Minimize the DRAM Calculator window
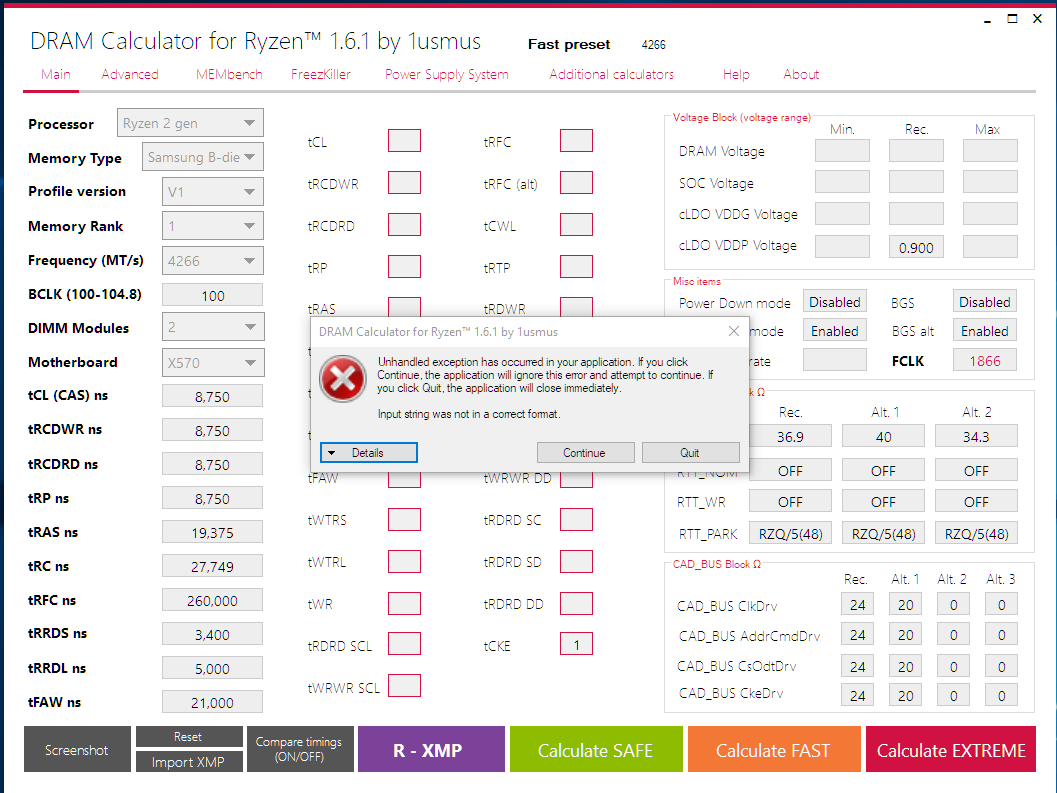The height and width of the screenshot is (793, 1057). (987, 20)
